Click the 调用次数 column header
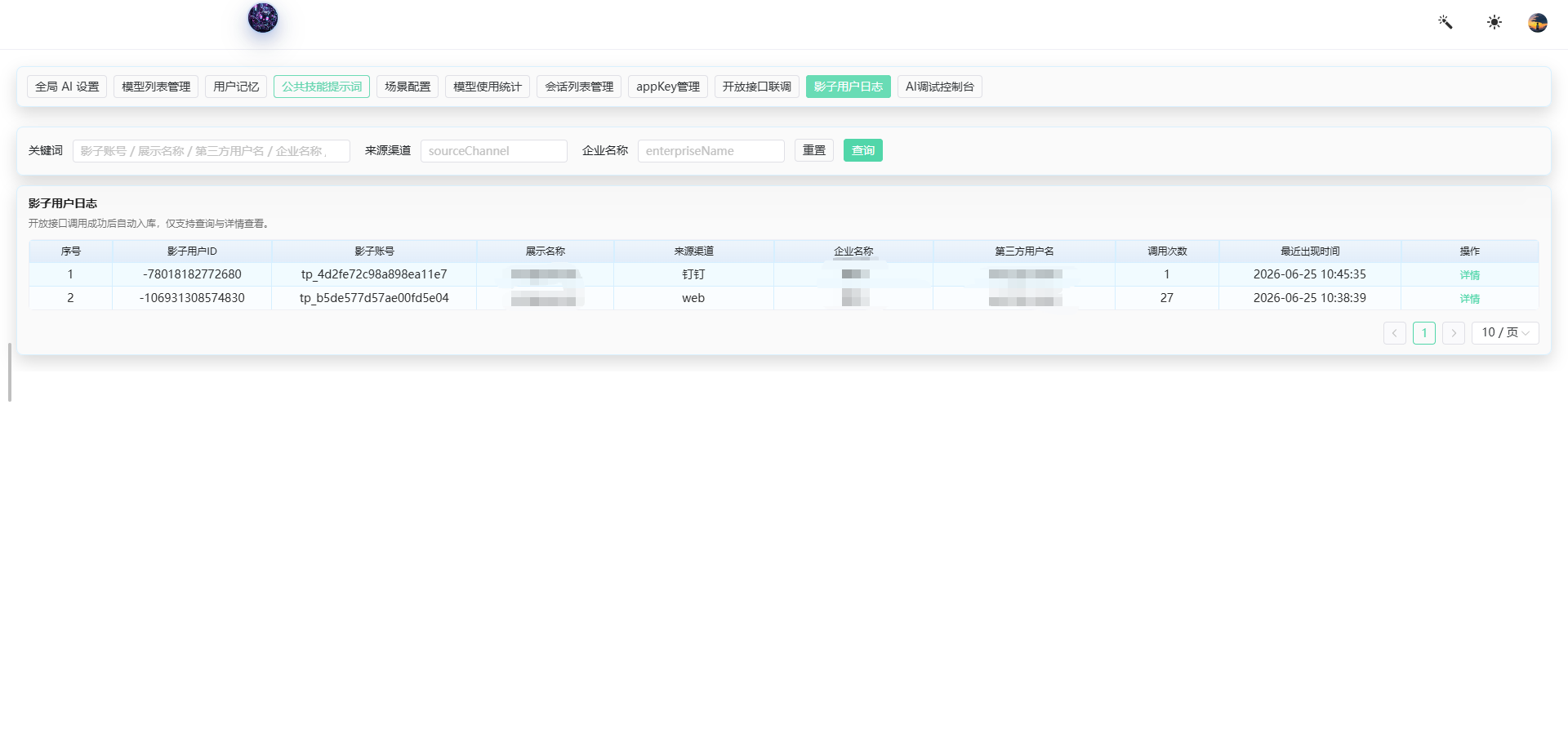Image resolution: width=1568 pixels, height=743 pixels. [1167, 251]
